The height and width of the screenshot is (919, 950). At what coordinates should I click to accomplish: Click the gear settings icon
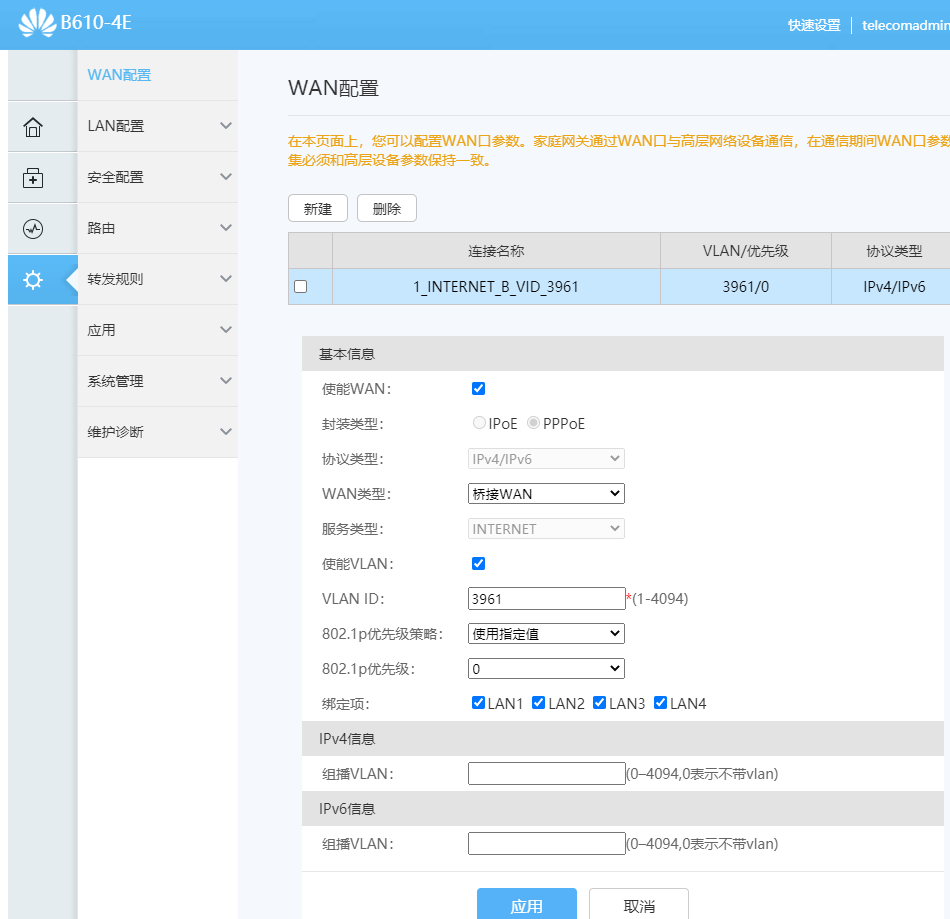[33, 280]
